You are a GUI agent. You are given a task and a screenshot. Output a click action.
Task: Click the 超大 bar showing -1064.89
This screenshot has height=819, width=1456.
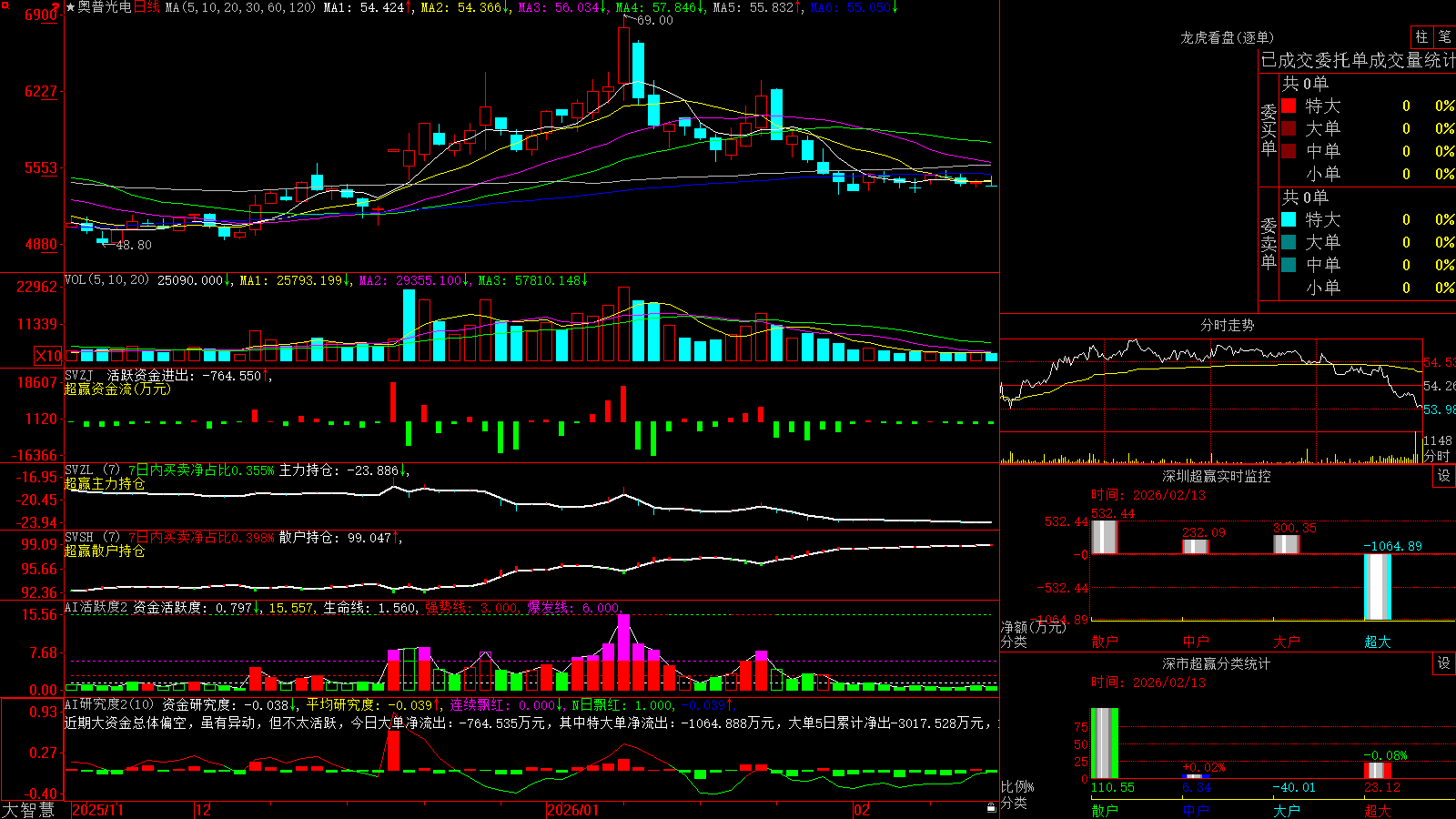1378,587
